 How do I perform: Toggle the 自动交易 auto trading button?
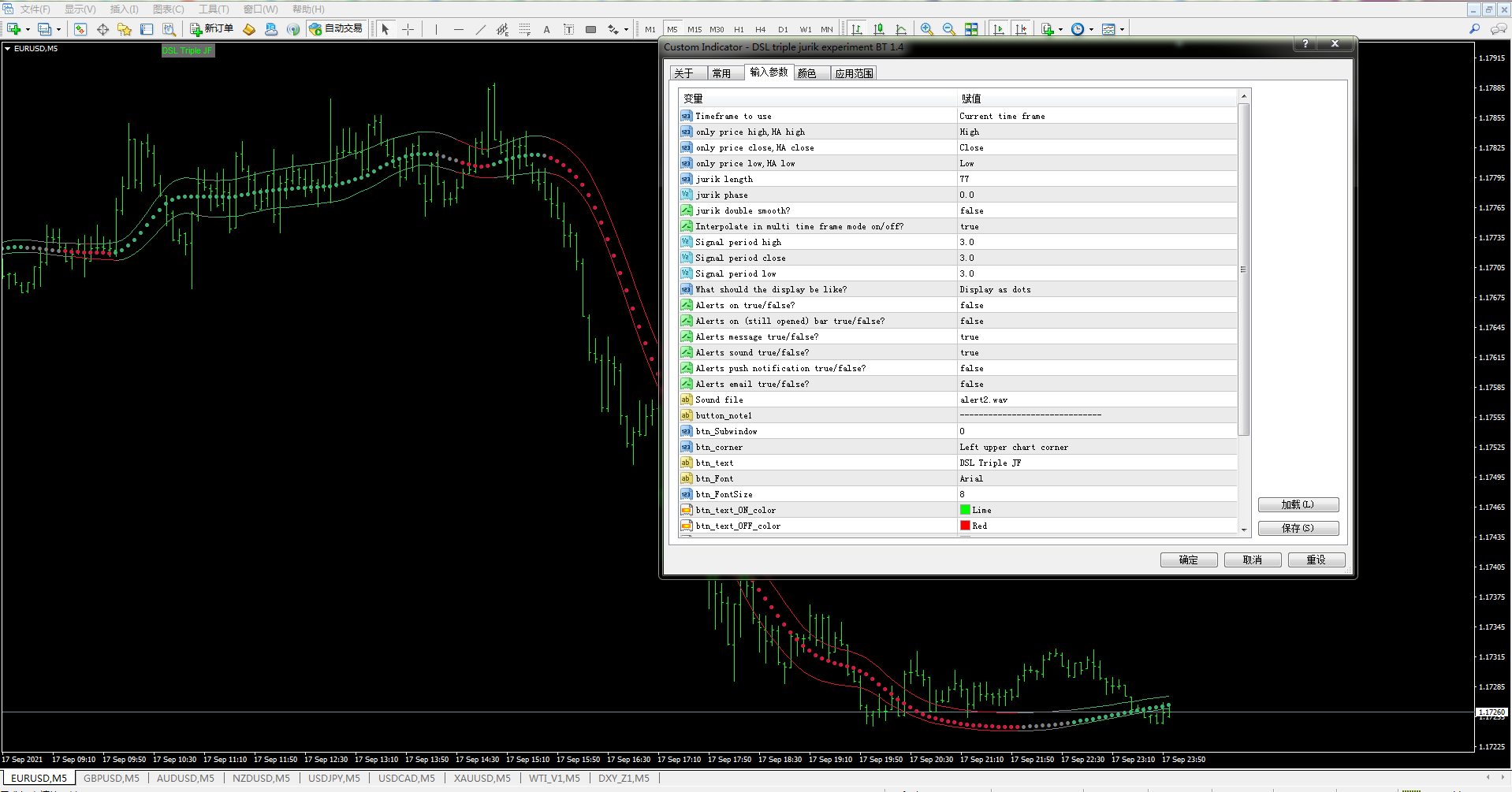pyautogui.click(x=337, y=29)
